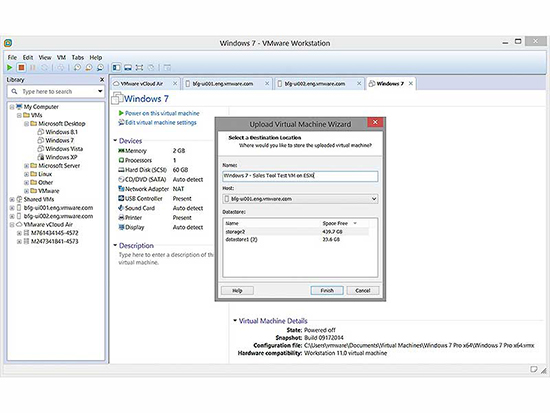The height and width of the screenshot is (413, 550).
Task: Close the Library panel
Action: tap(102, 80)
